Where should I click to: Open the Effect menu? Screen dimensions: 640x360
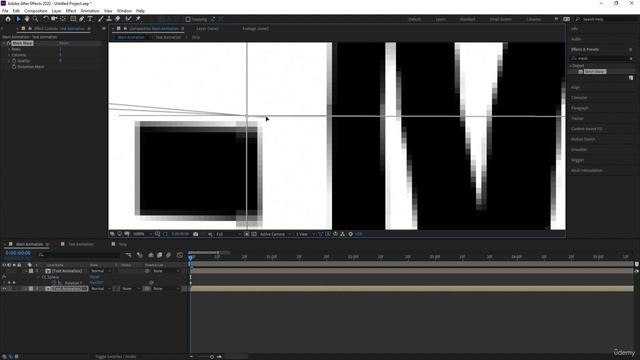tap(71, 11)
